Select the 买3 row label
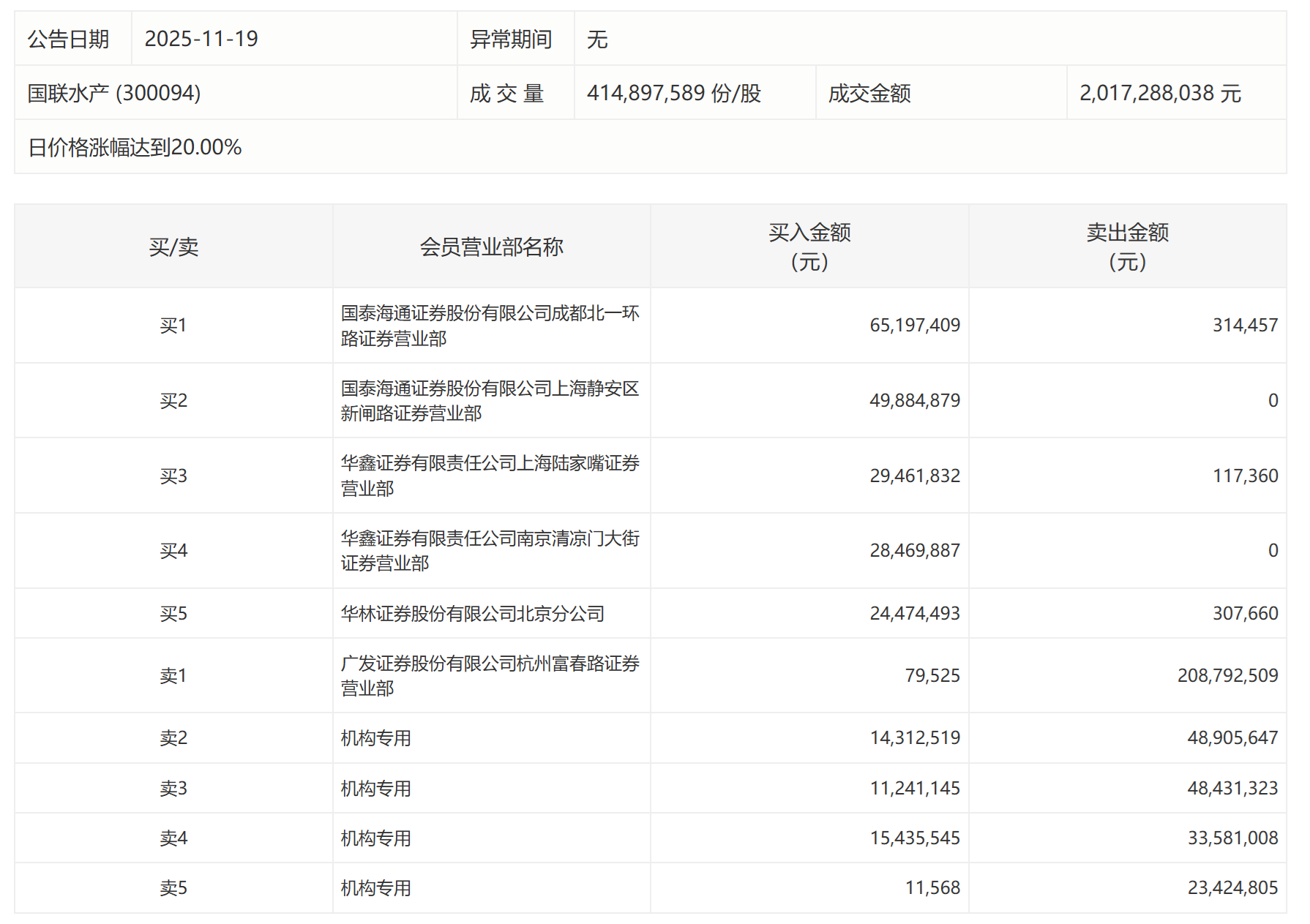Screen dimensions: 1310x924 coord(173,476)
